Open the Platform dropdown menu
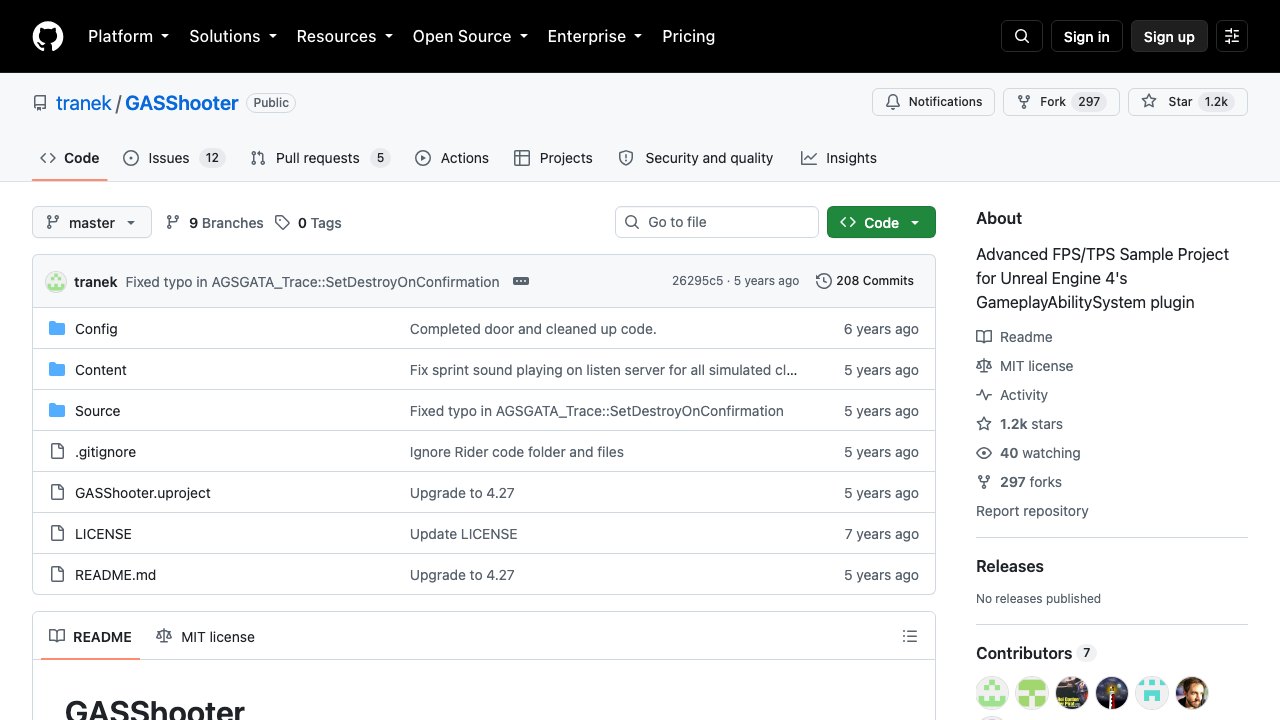 (x=128, y=37)
